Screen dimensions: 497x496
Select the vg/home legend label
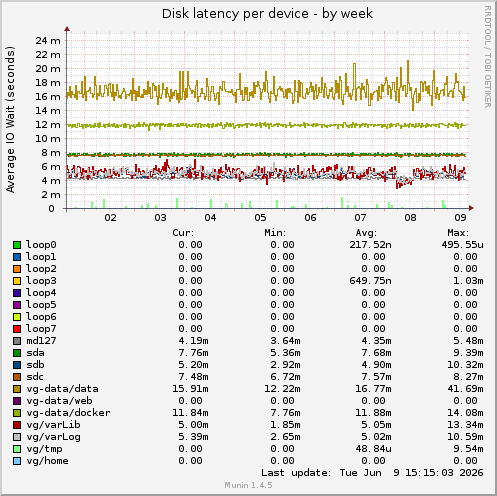pos(47,461)
